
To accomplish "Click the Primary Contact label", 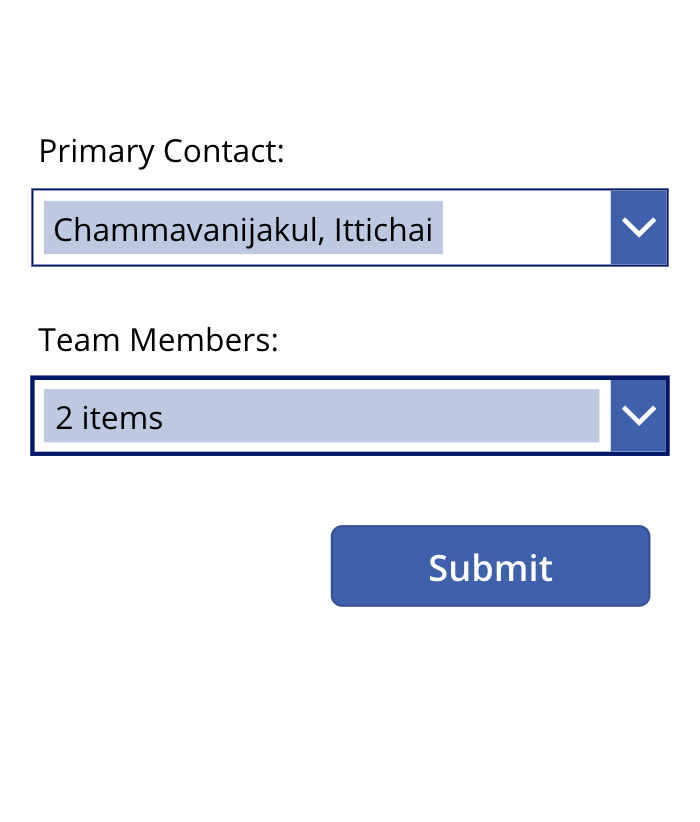I will click(x=160, y=151).
